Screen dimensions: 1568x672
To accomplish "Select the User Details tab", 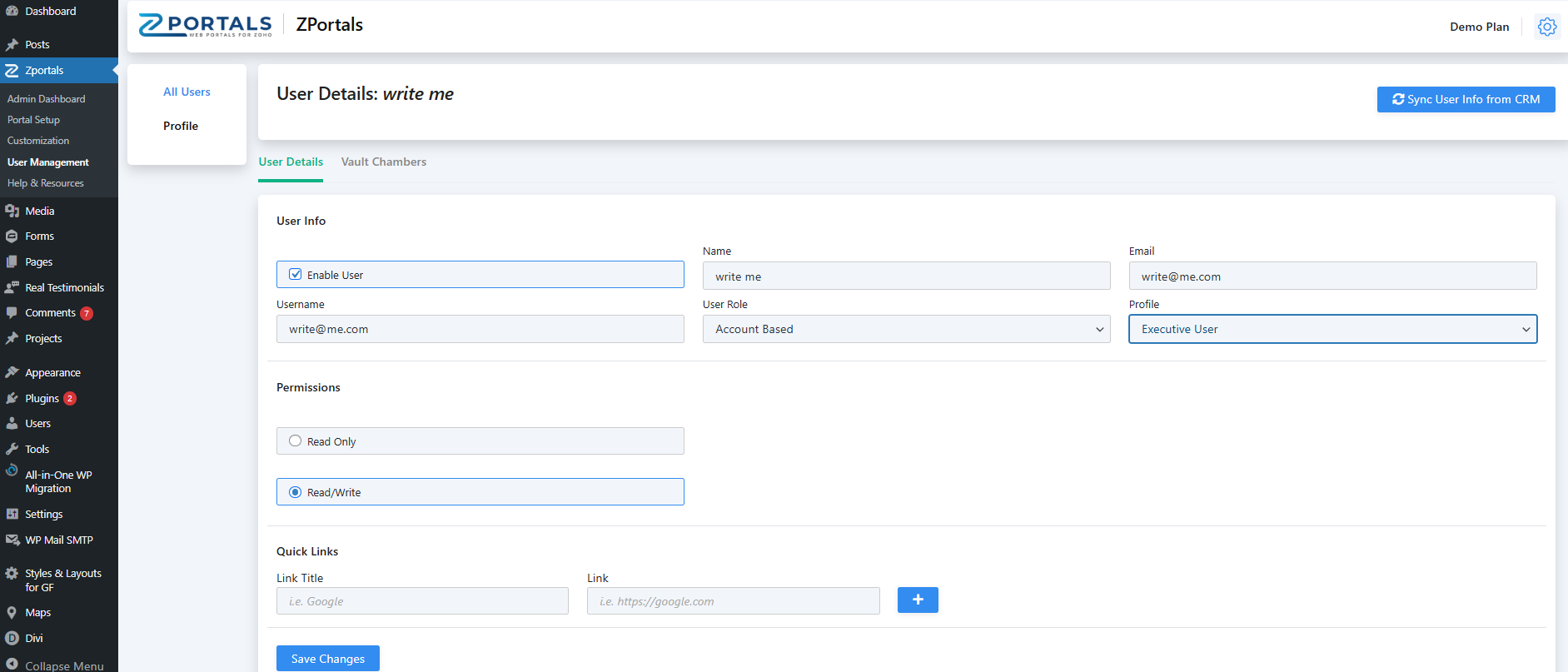I will point(291,162).
